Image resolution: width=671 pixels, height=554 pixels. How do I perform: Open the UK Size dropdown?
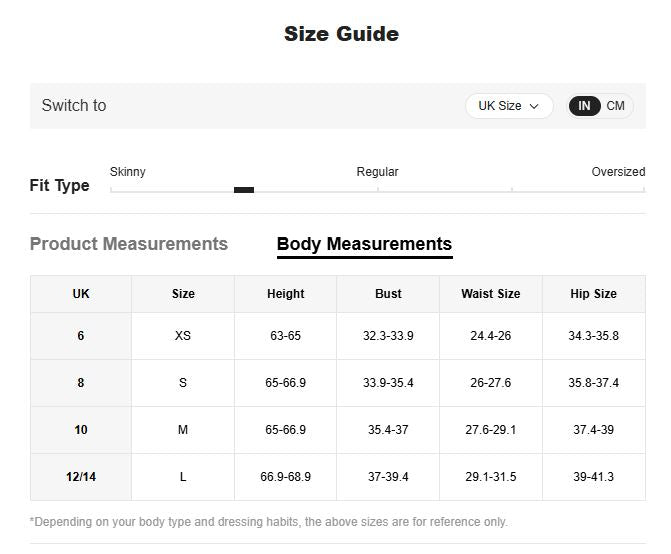click(508, 106)
